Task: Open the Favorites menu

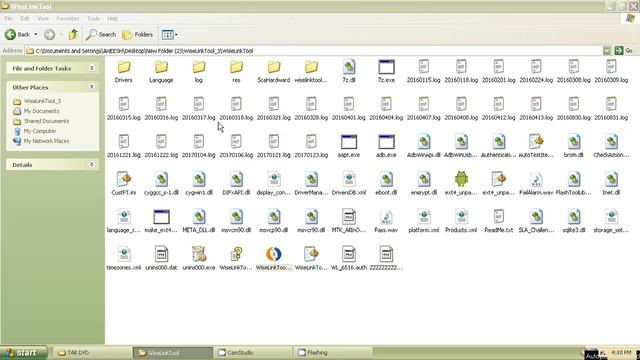Action: (68, 19)
